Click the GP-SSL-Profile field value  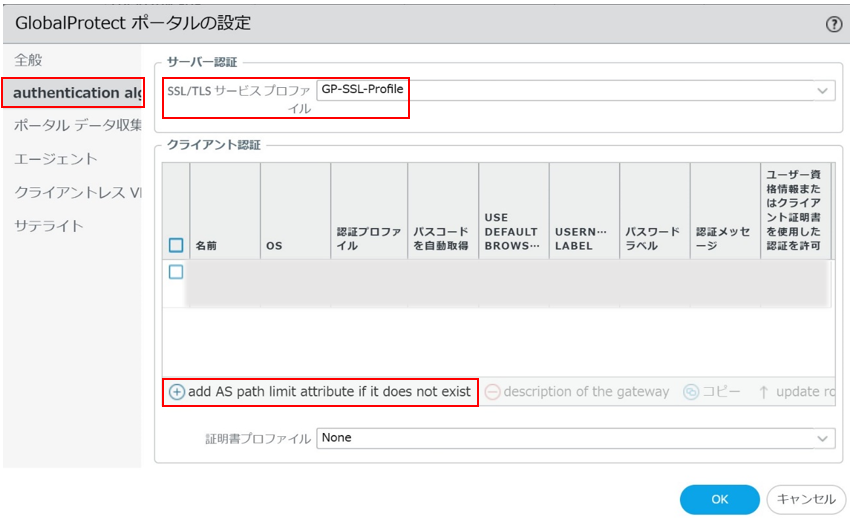(362, 89)
